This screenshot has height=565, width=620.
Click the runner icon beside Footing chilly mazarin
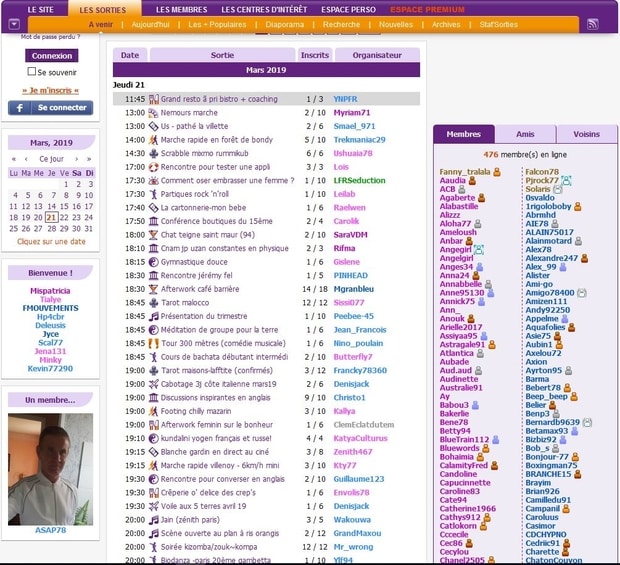point(153,411)
